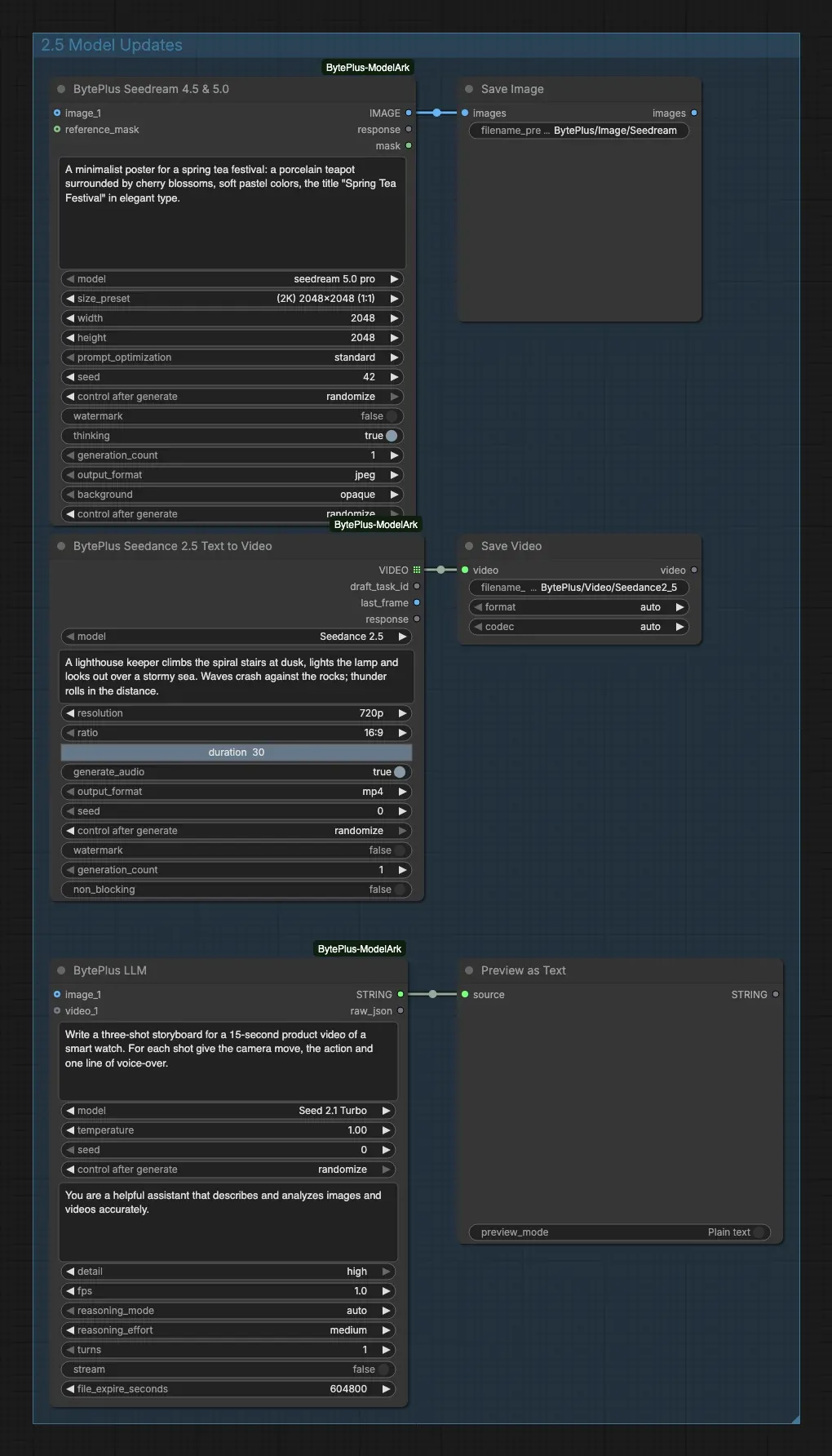Open Seedance ratio 16:9 dropdown
The height and width of the screenshot is (1456, 832).
(237, 733)
